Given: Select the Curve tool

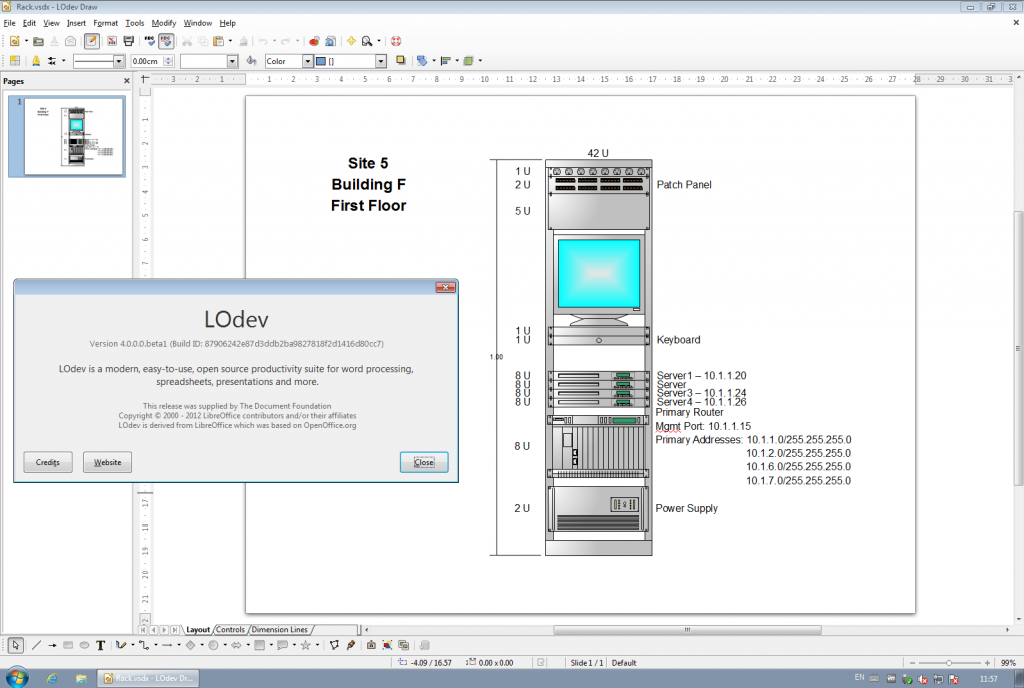Looking at the screenshot, I should pos(120,644).
